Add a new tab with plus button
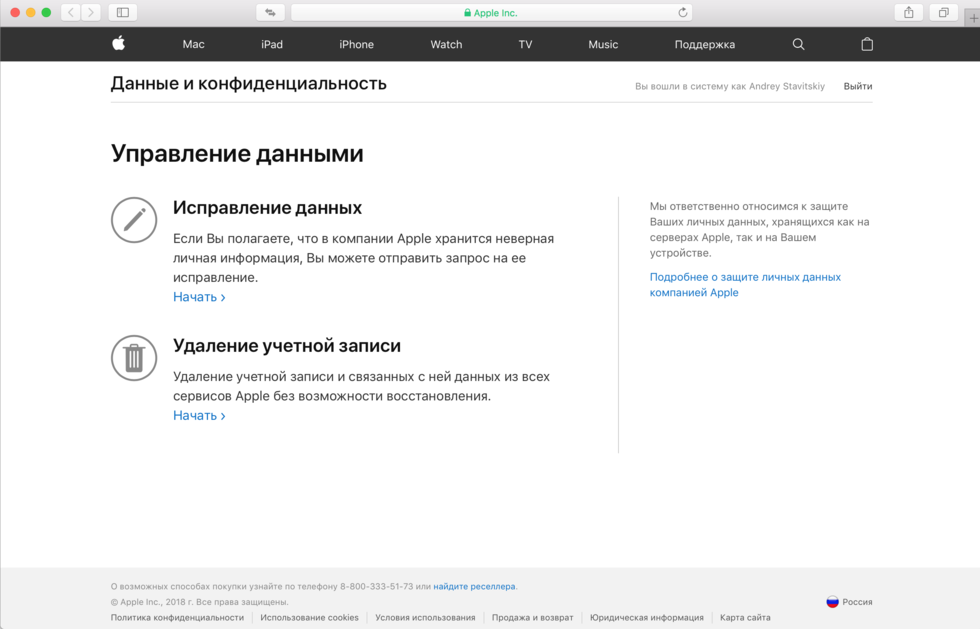Viewport: 980px width, 629px height. [x=972, y=18]
